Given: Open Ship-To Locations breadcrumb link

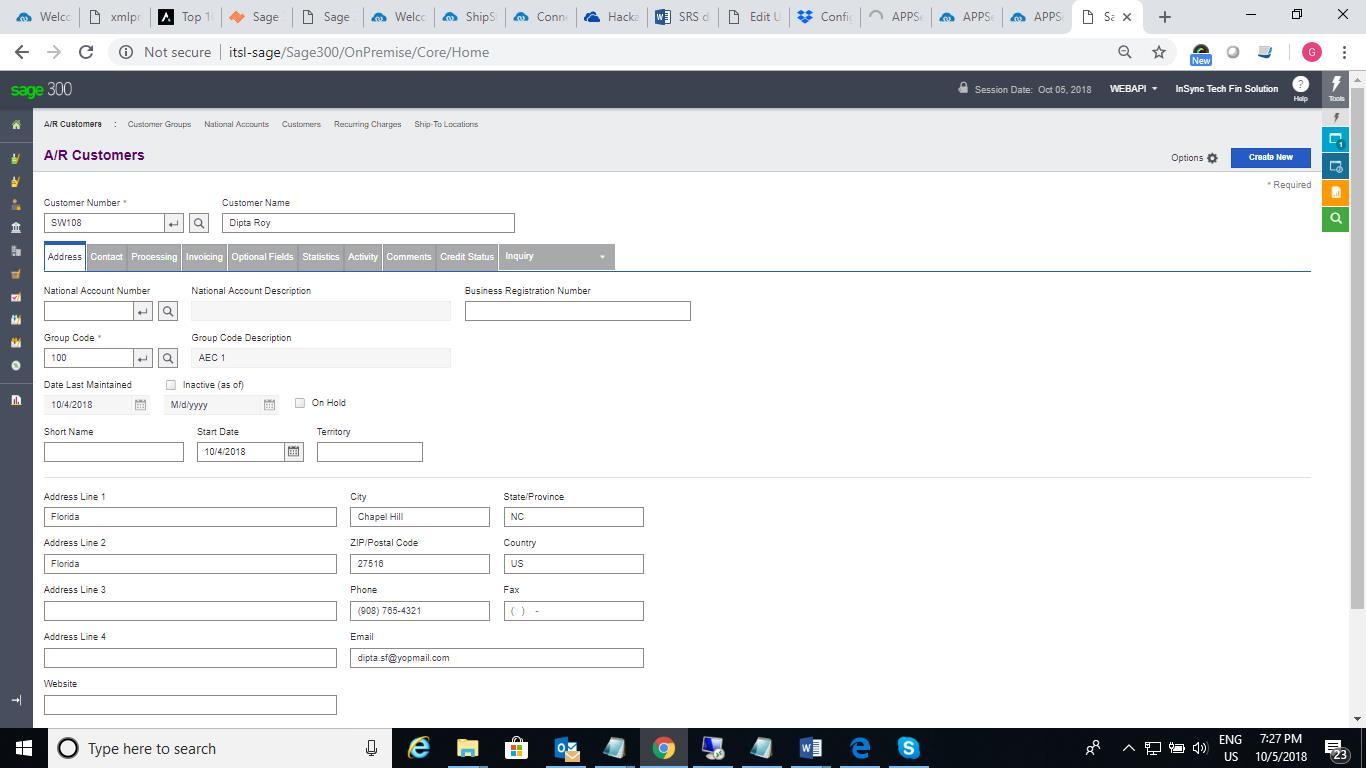Looking at the screenshot, I should (x=446, y=124).
